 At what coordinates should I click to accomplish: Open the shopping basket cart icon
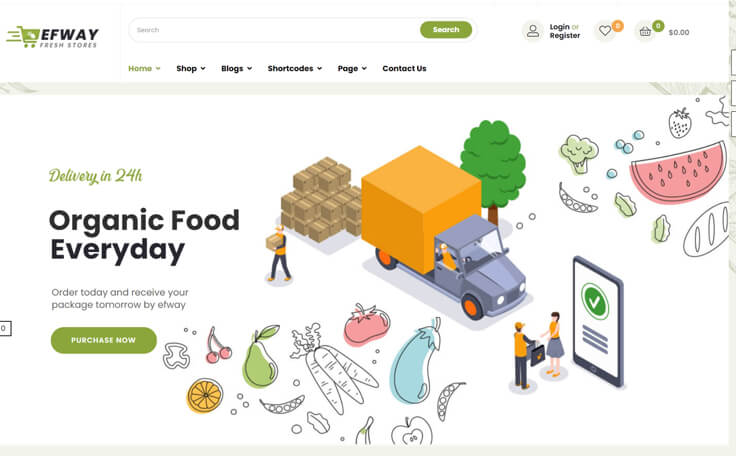tap(645, 31)
